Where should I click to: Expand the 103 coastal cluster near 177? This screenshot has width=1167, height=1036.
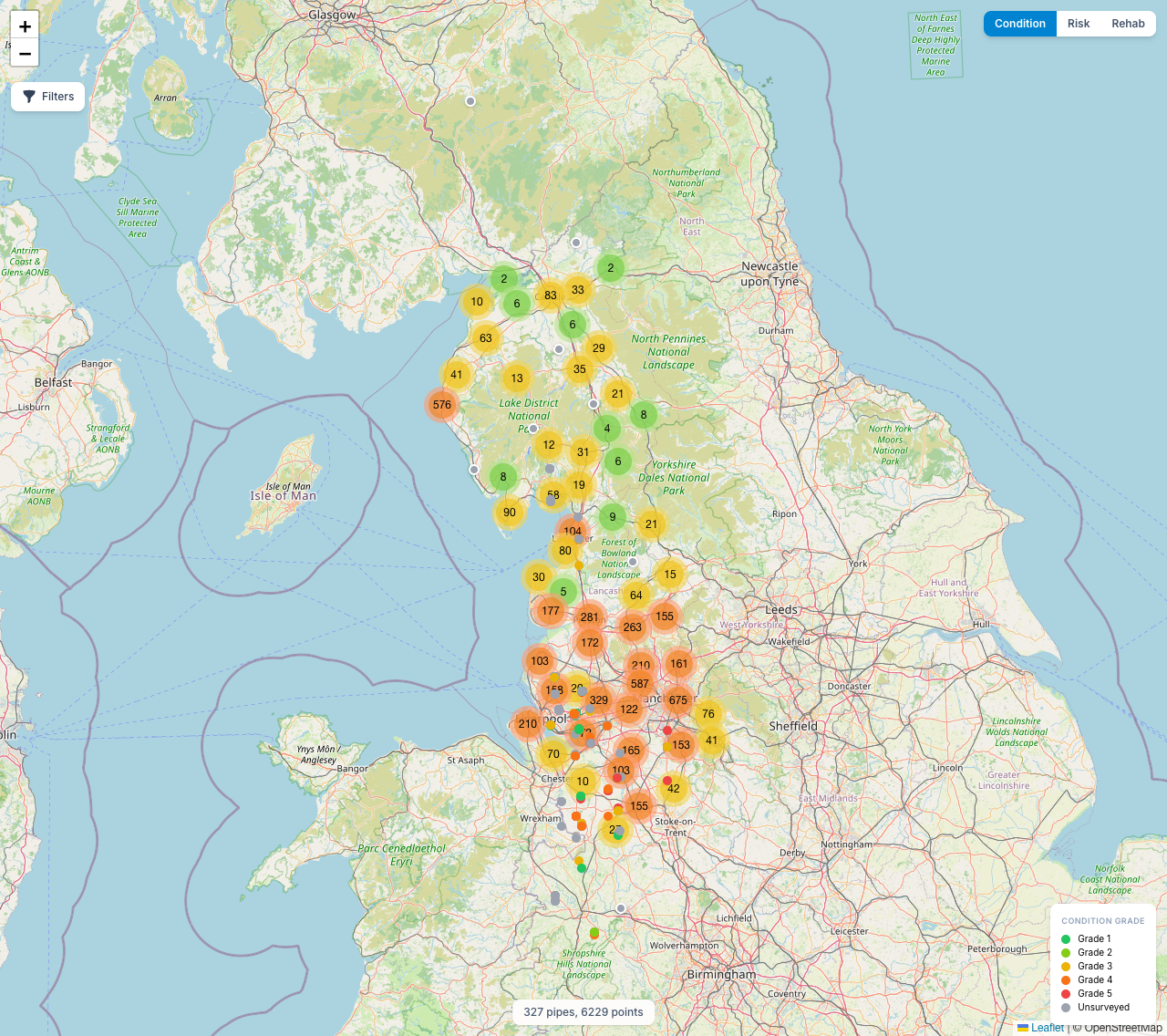[540, 661]
